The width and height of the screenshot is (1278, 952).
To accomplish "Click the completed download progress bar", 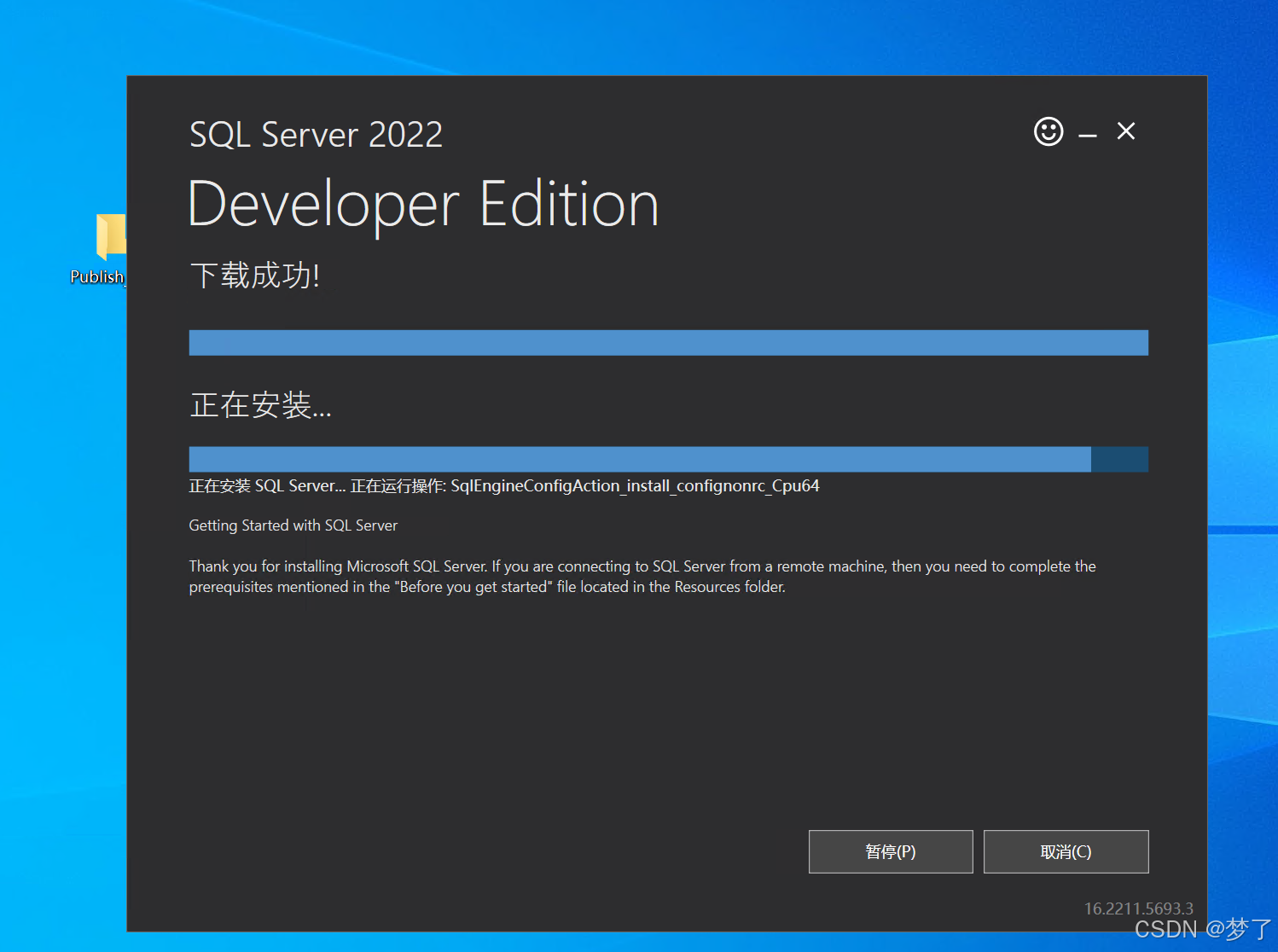I will [x=669, y=343].
